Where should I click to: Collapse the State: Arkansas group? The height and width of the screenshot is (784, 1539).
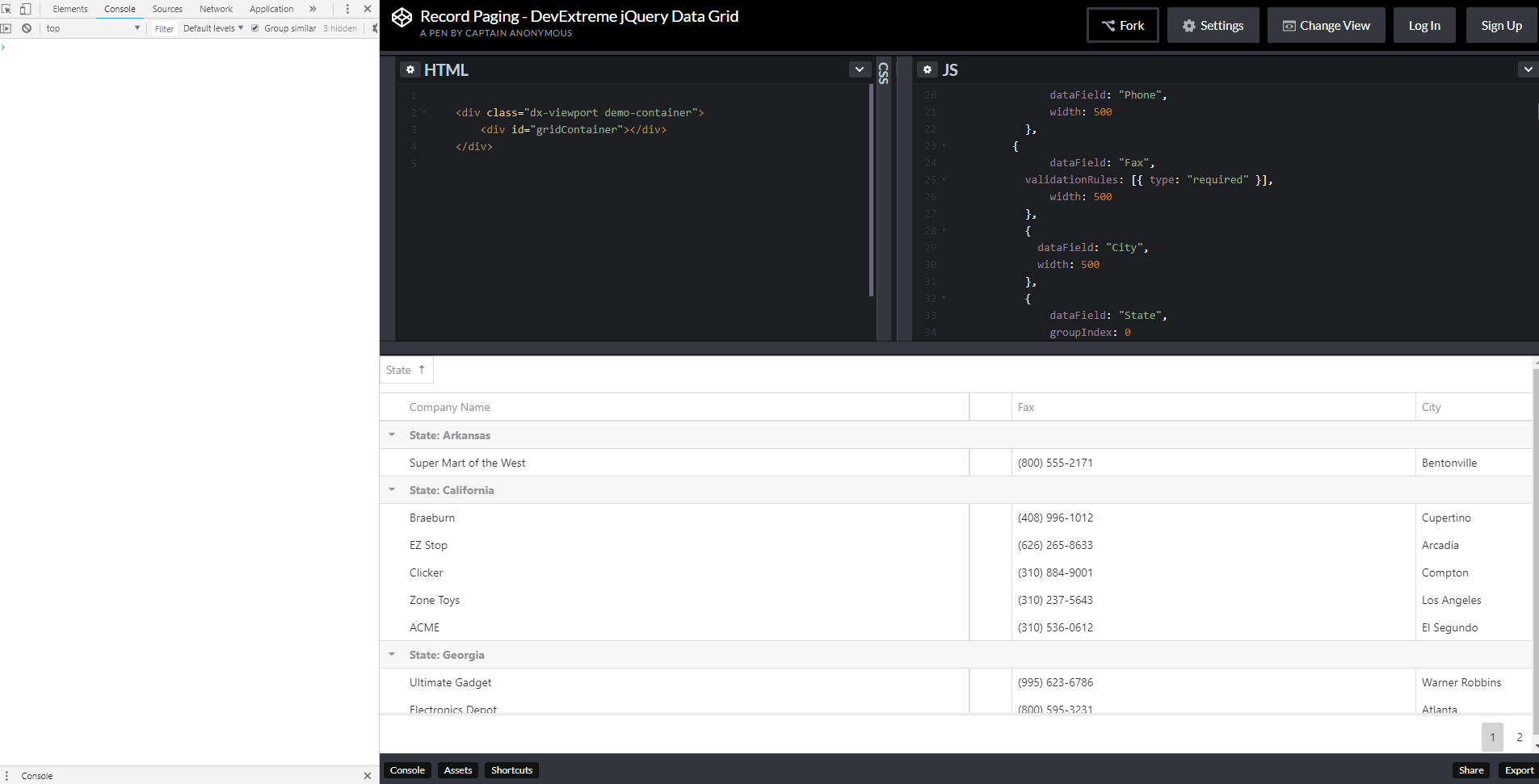pyautogui.click(x=392, y=435)
